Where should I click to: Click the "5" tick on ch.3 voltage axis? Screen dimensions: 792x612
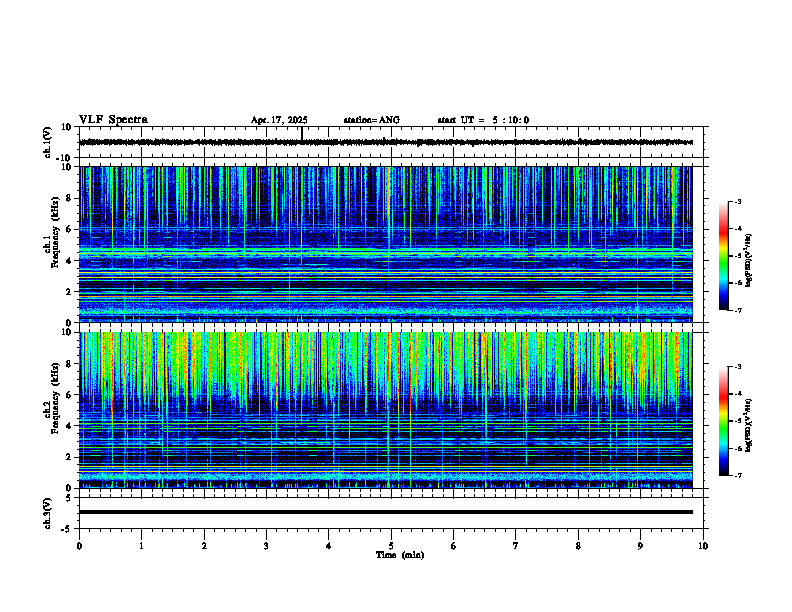pos(69,498)
